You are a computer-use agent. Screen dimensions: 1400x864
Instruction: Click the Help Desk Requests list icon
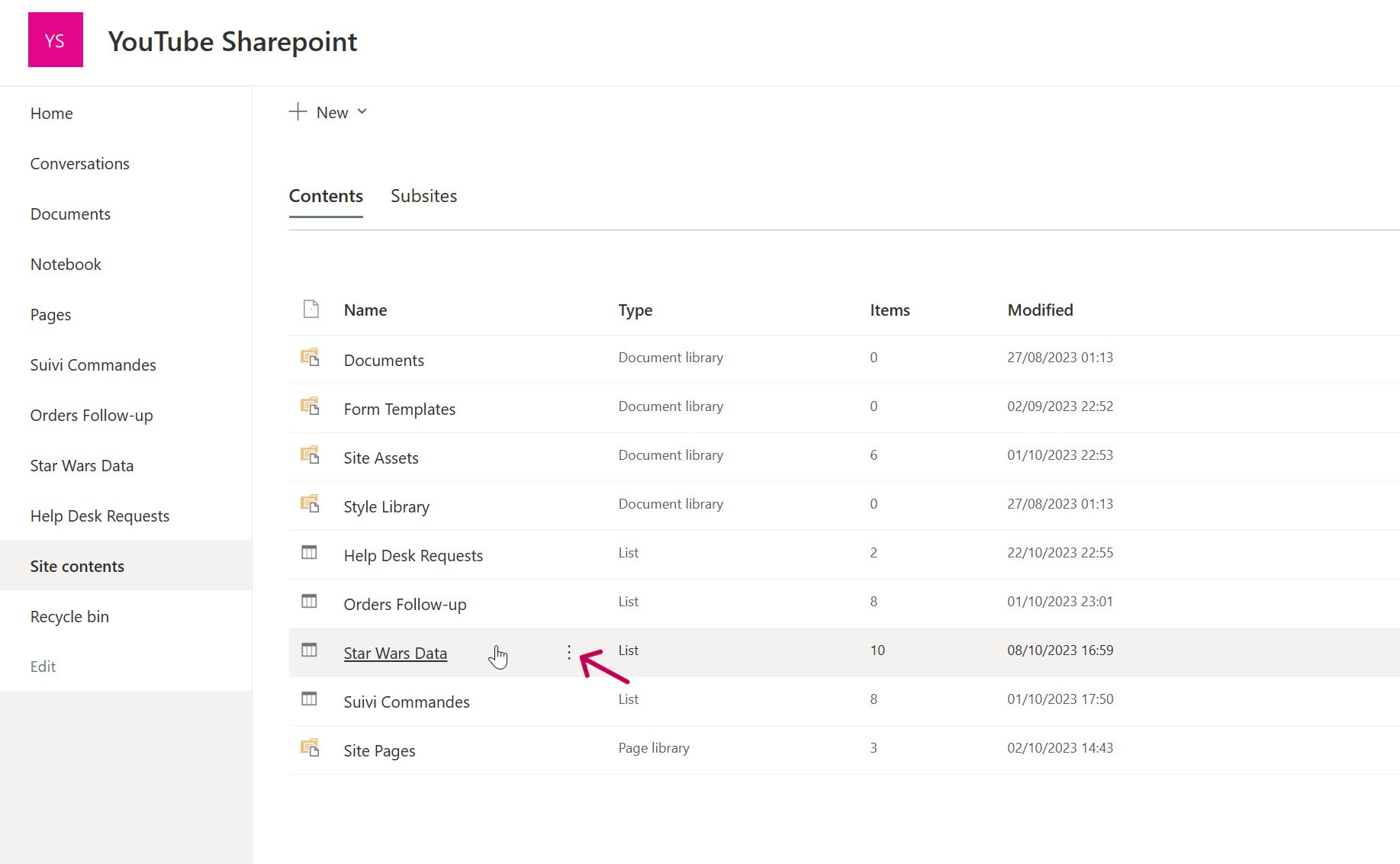(x=309, y=552)
